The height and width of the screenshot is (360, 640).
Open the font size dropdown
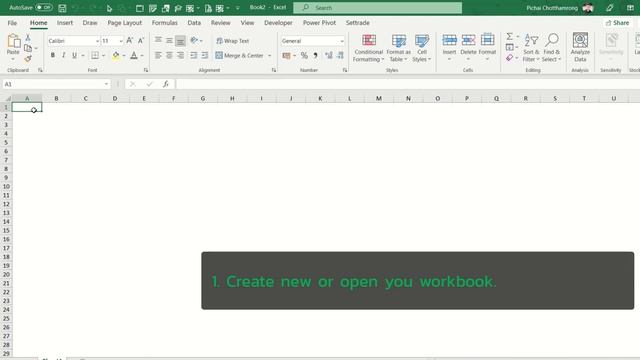[121, 41]
